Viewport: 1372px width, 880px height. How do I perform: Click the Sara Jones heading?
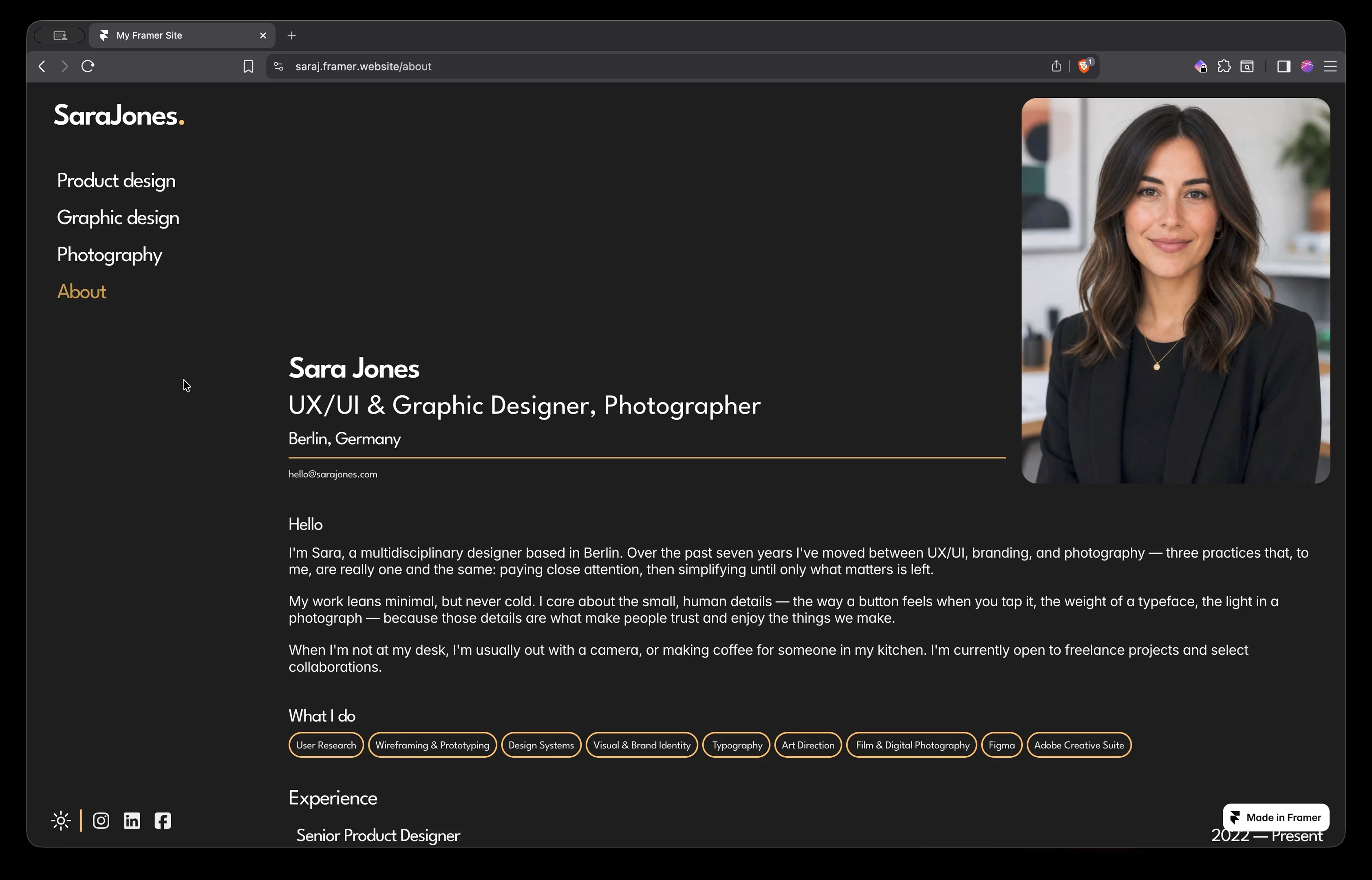(x=354, y=369)
